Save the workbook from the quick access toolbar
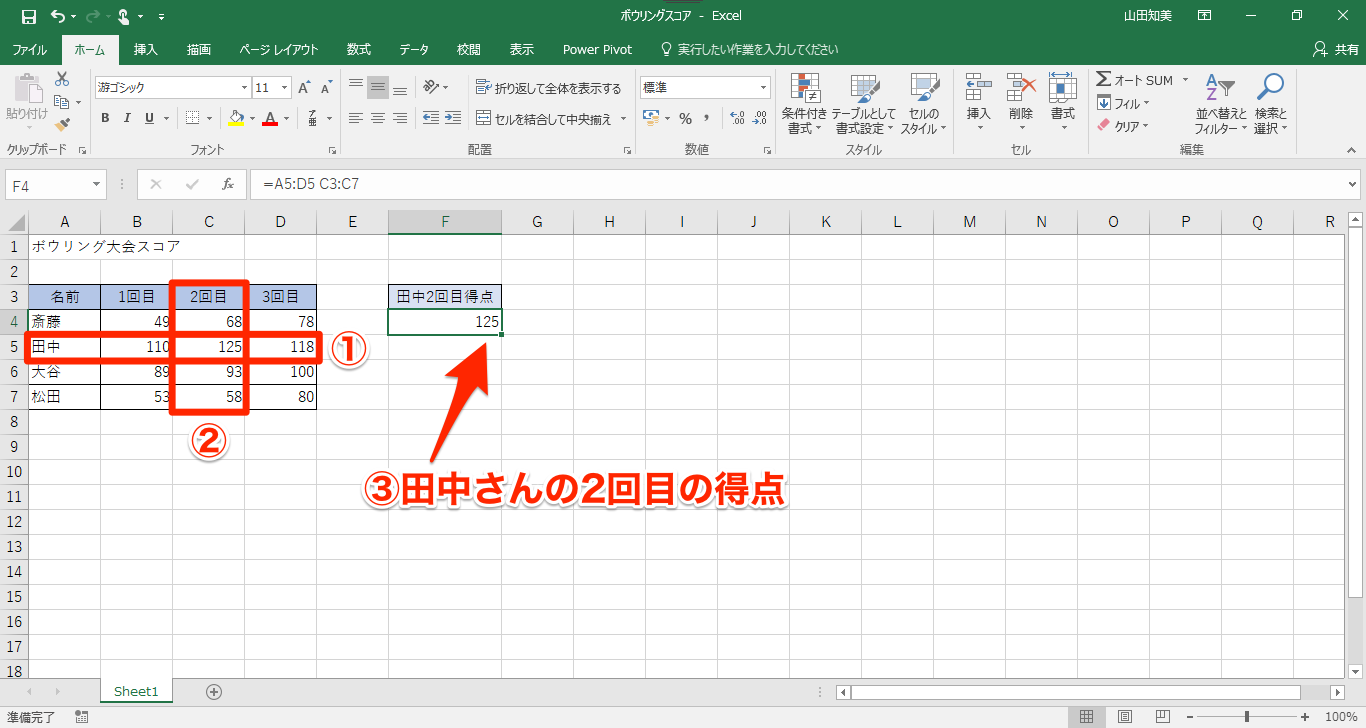This screenshot has height=728, width=1366. [28, 16]
